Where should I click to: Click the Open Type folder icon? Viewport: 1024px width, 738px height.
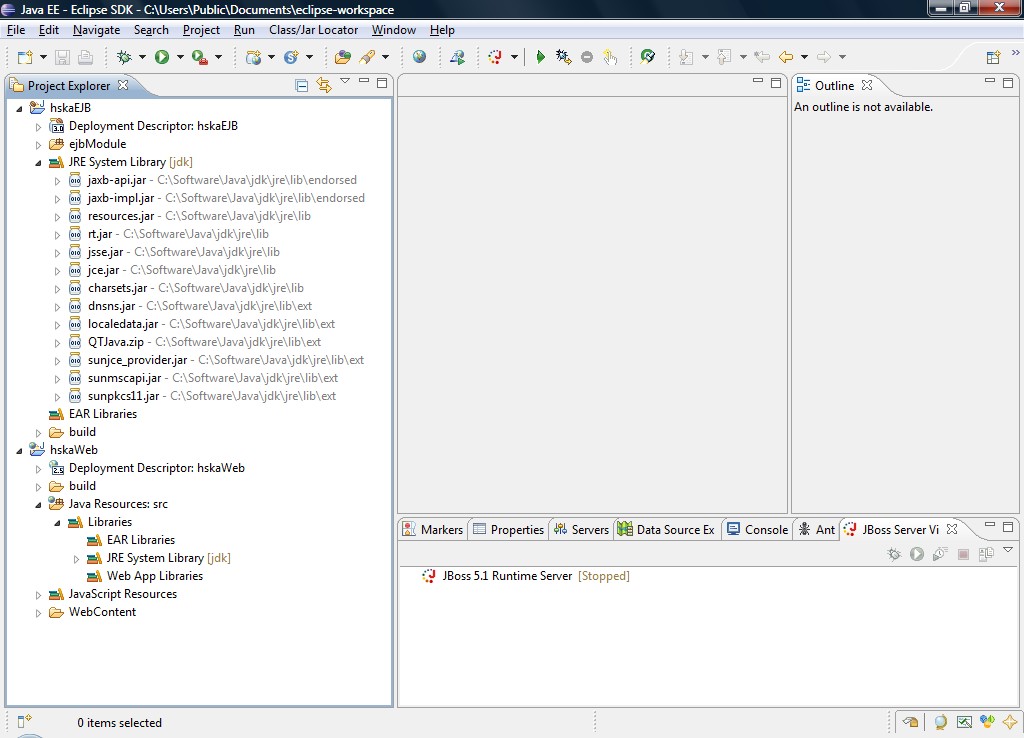click(343, 57)
